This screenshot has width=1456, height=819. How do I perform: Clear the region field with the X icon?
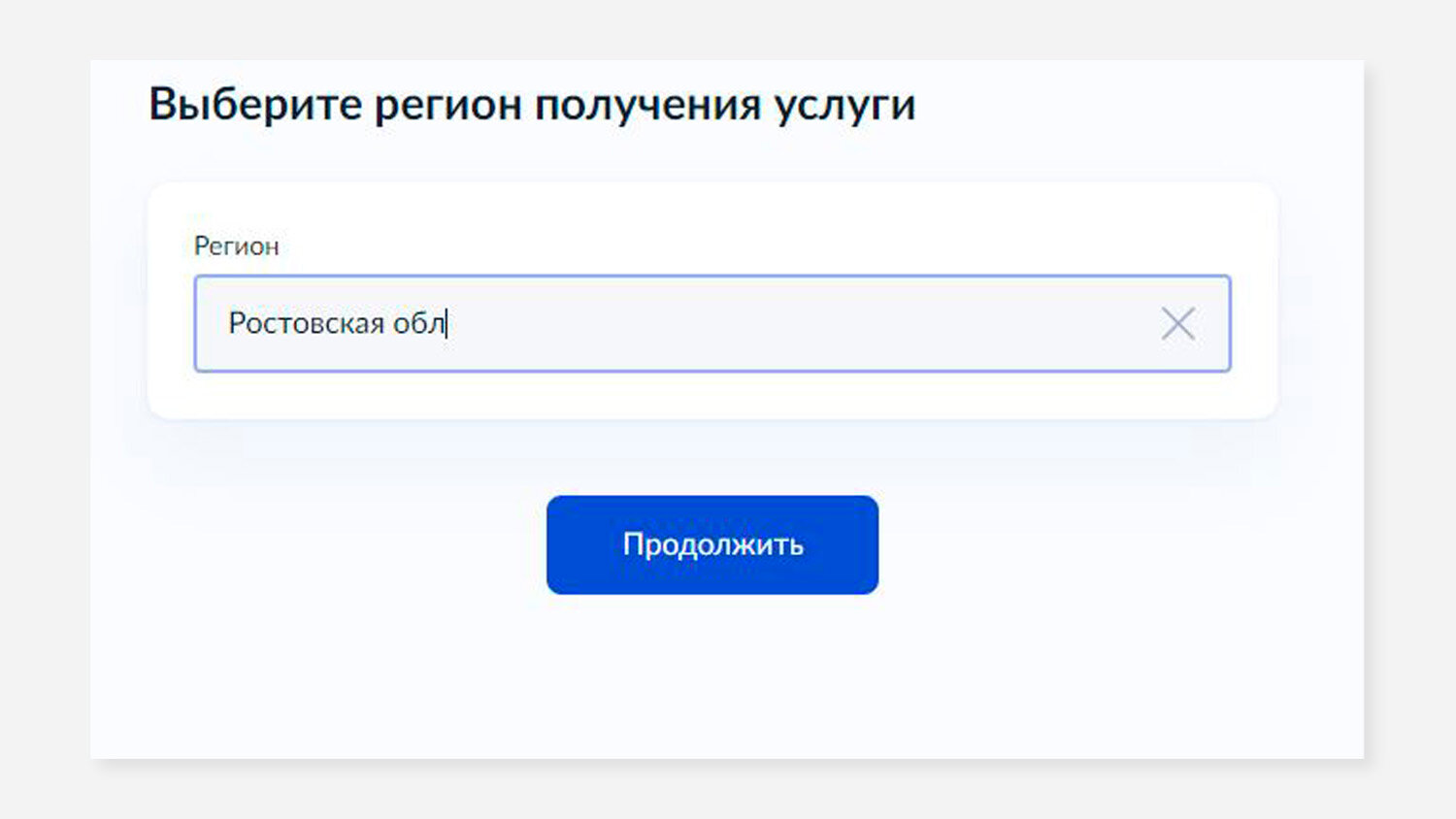(x=1177, y=323)
